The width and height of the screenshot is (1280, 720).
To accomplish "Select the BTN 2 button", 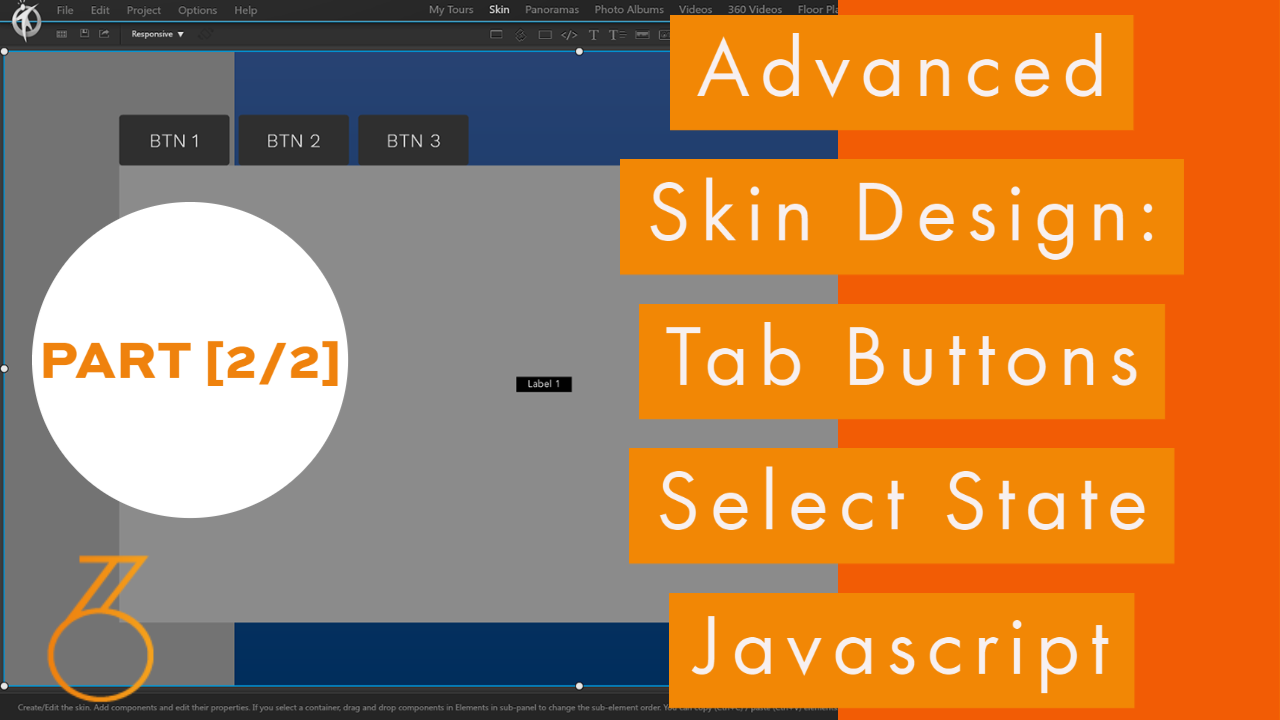I will tap(292, 140).
